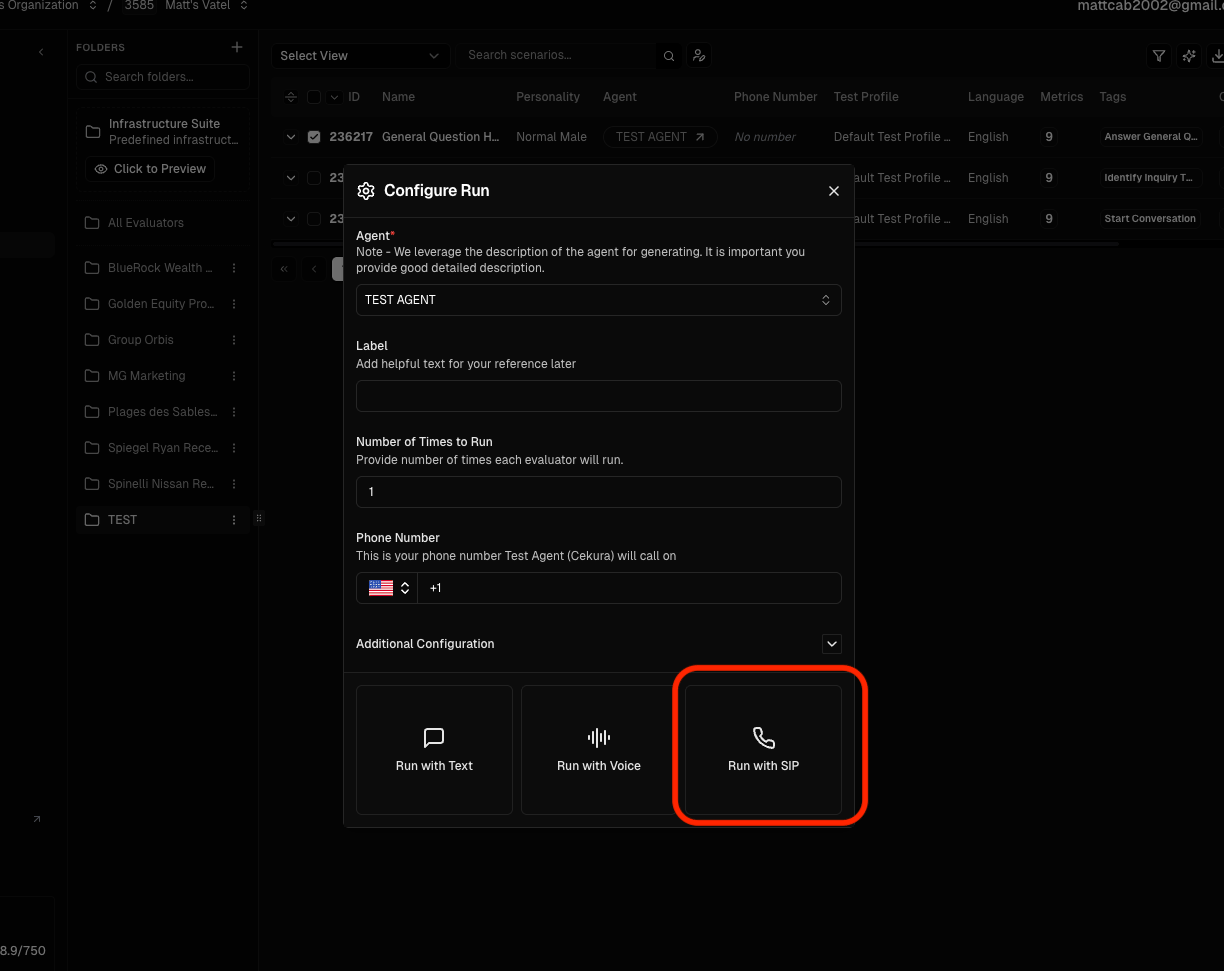Image resolution: width=1224 pixels, height=971 pixels.
Task: Click the add folder plus icon
Action: coord(237,47)
